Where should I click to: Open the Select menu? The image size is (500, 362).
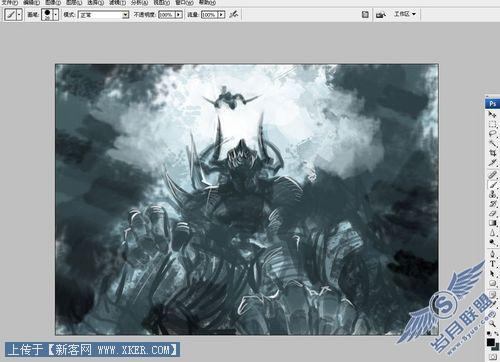click(x=96, y=2)
